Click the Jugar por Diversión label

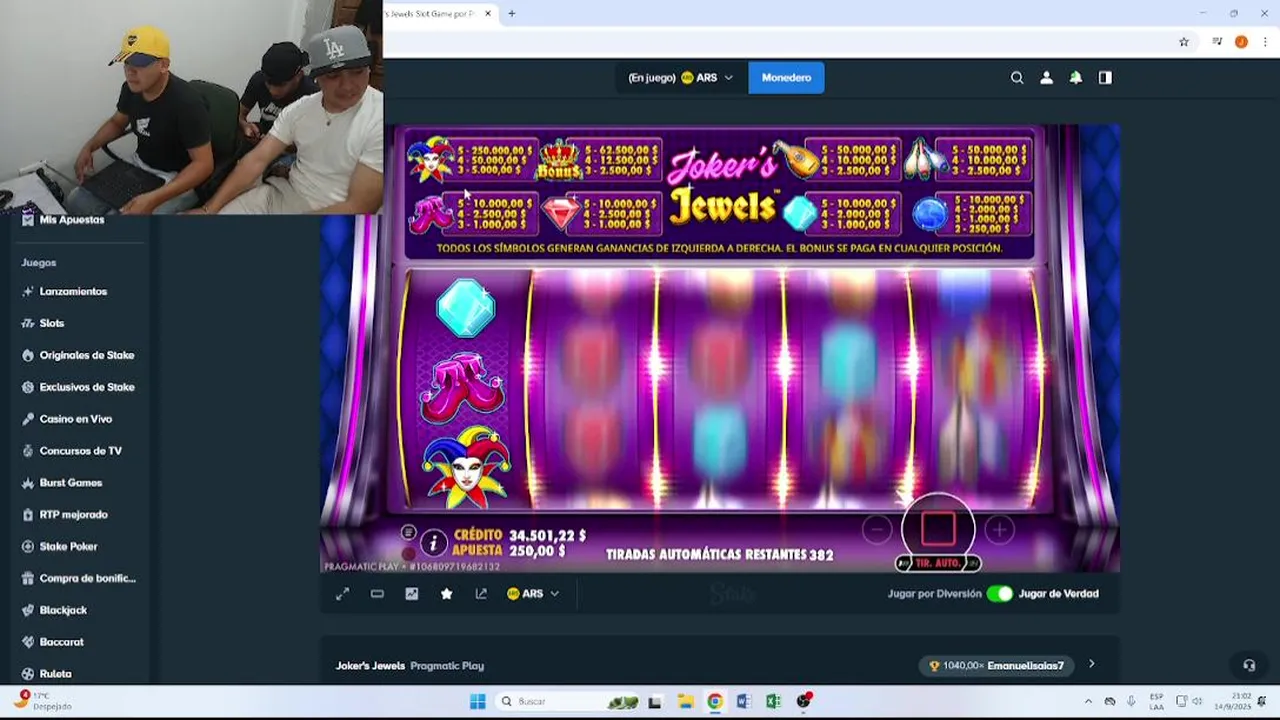(933, 594)
